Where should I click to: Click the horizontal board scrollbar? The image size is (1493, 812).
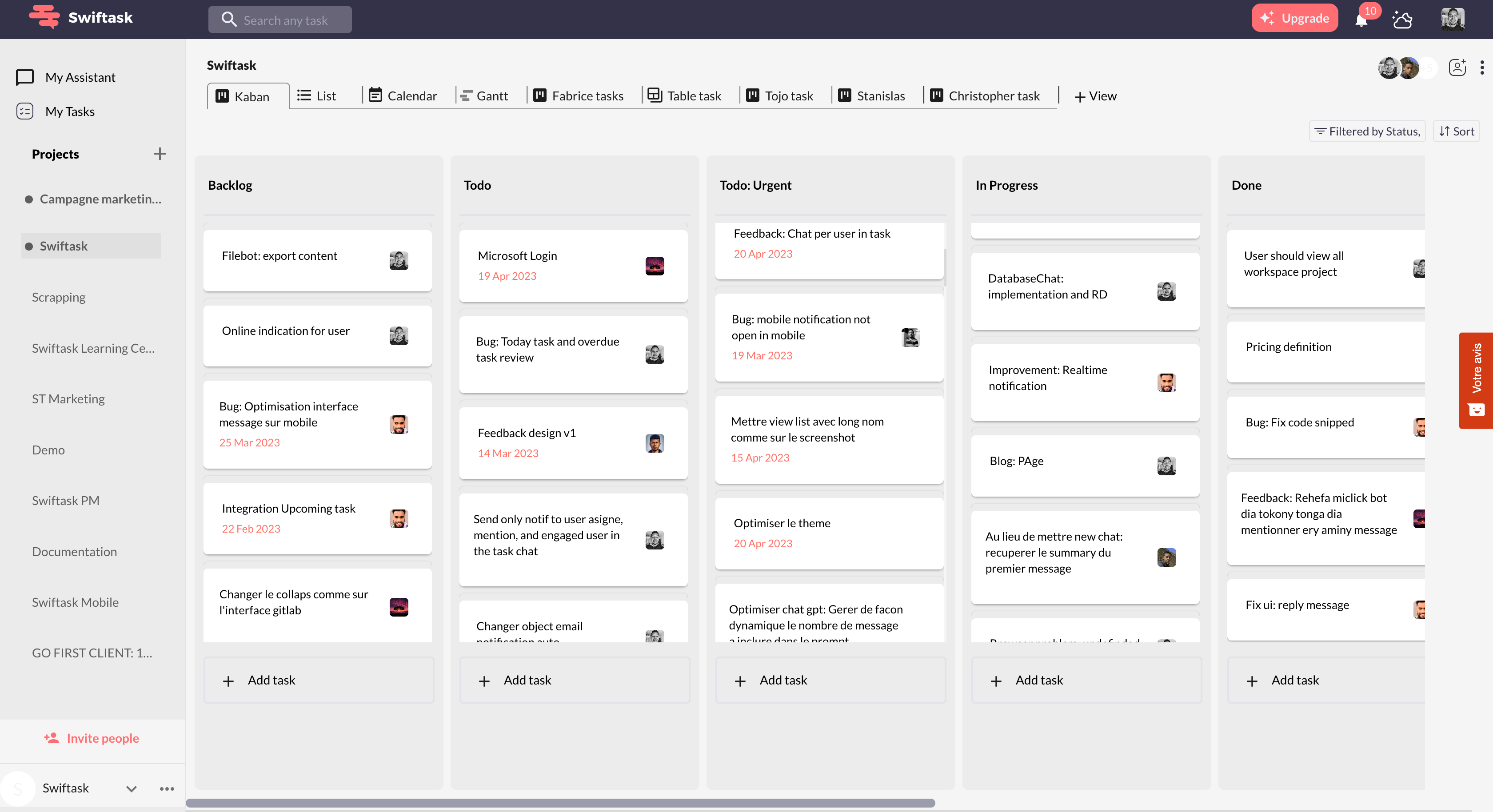[560, 803]
